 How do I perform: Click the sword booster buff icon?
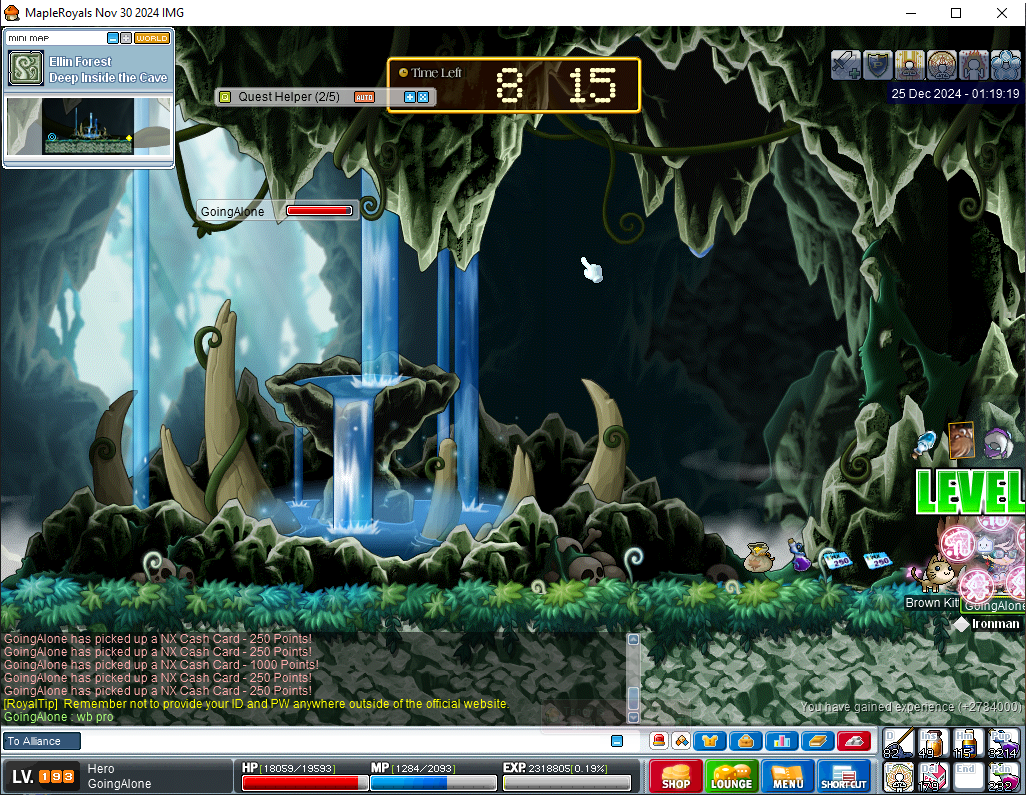click(x=846, y=65)
